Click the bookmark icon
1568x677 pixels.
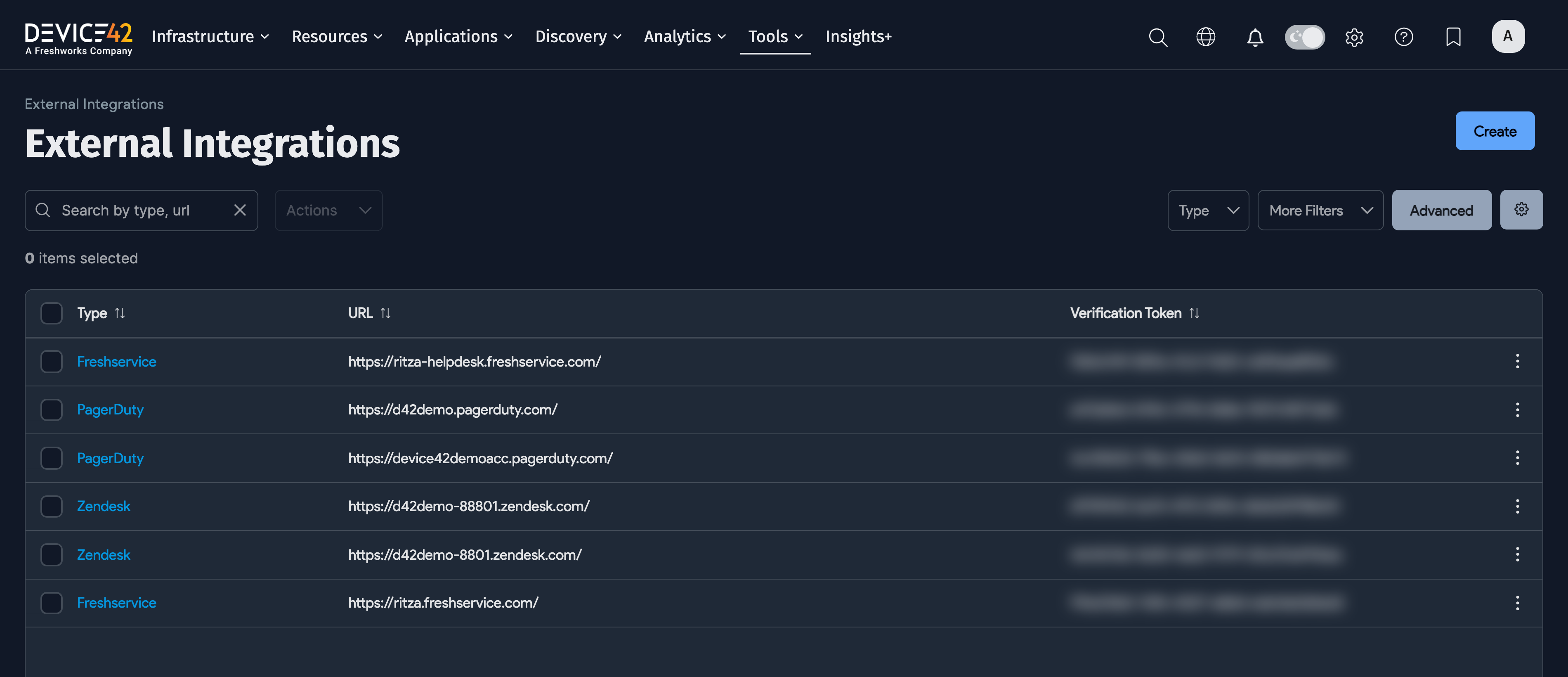click(x=1454, y=37)
